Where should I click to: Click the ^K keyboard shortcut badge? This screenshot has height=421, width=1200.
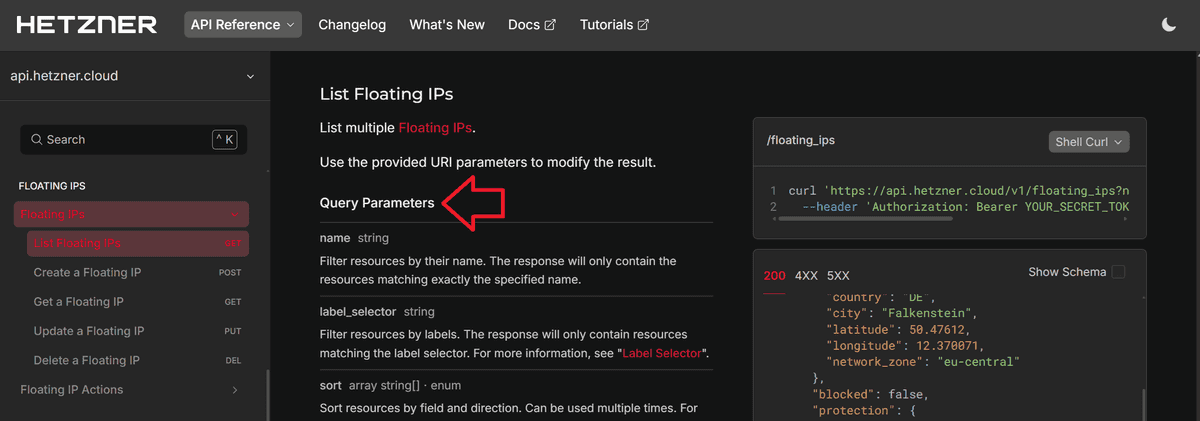click(224, 140)
